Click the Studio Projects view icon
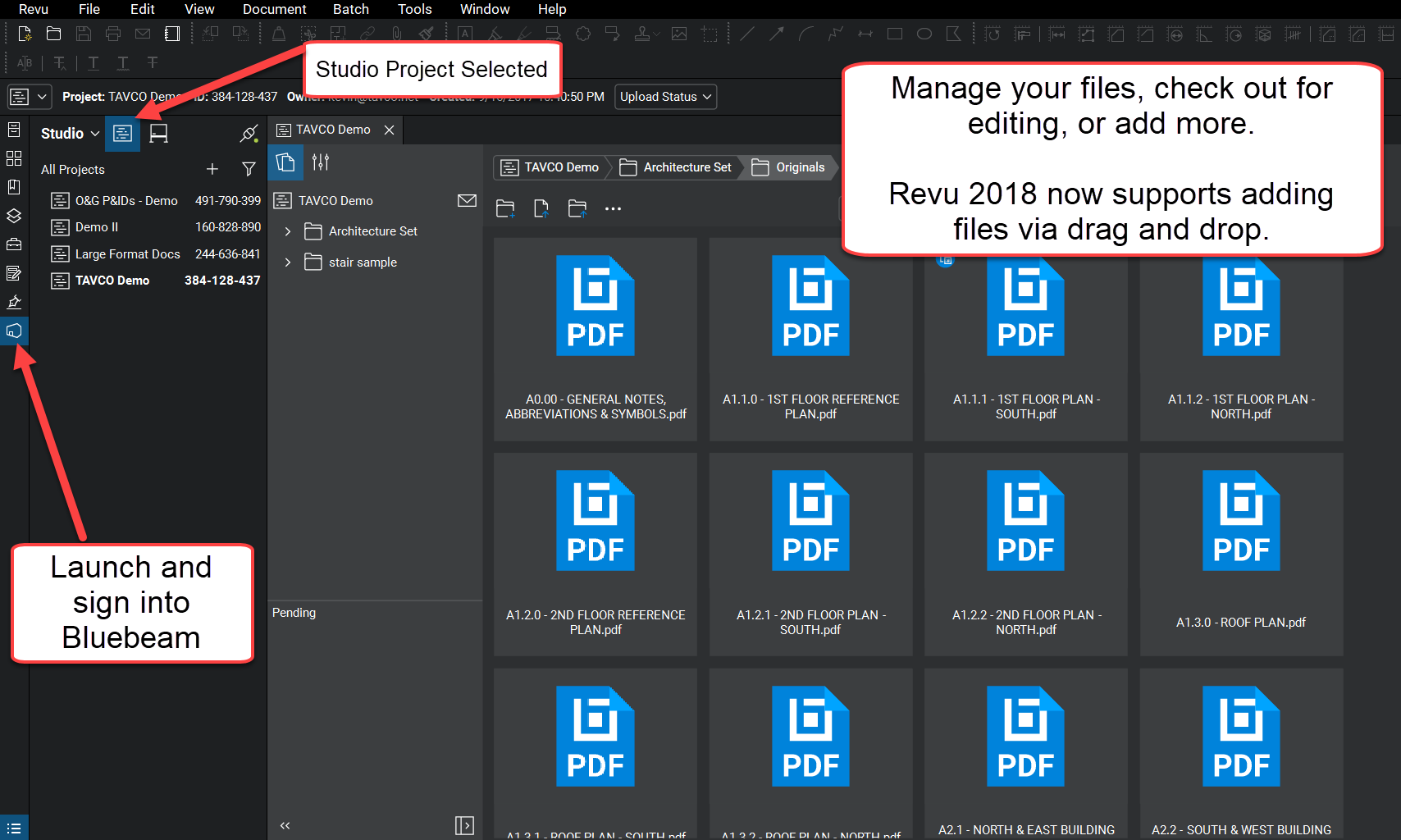 [122, 133]
